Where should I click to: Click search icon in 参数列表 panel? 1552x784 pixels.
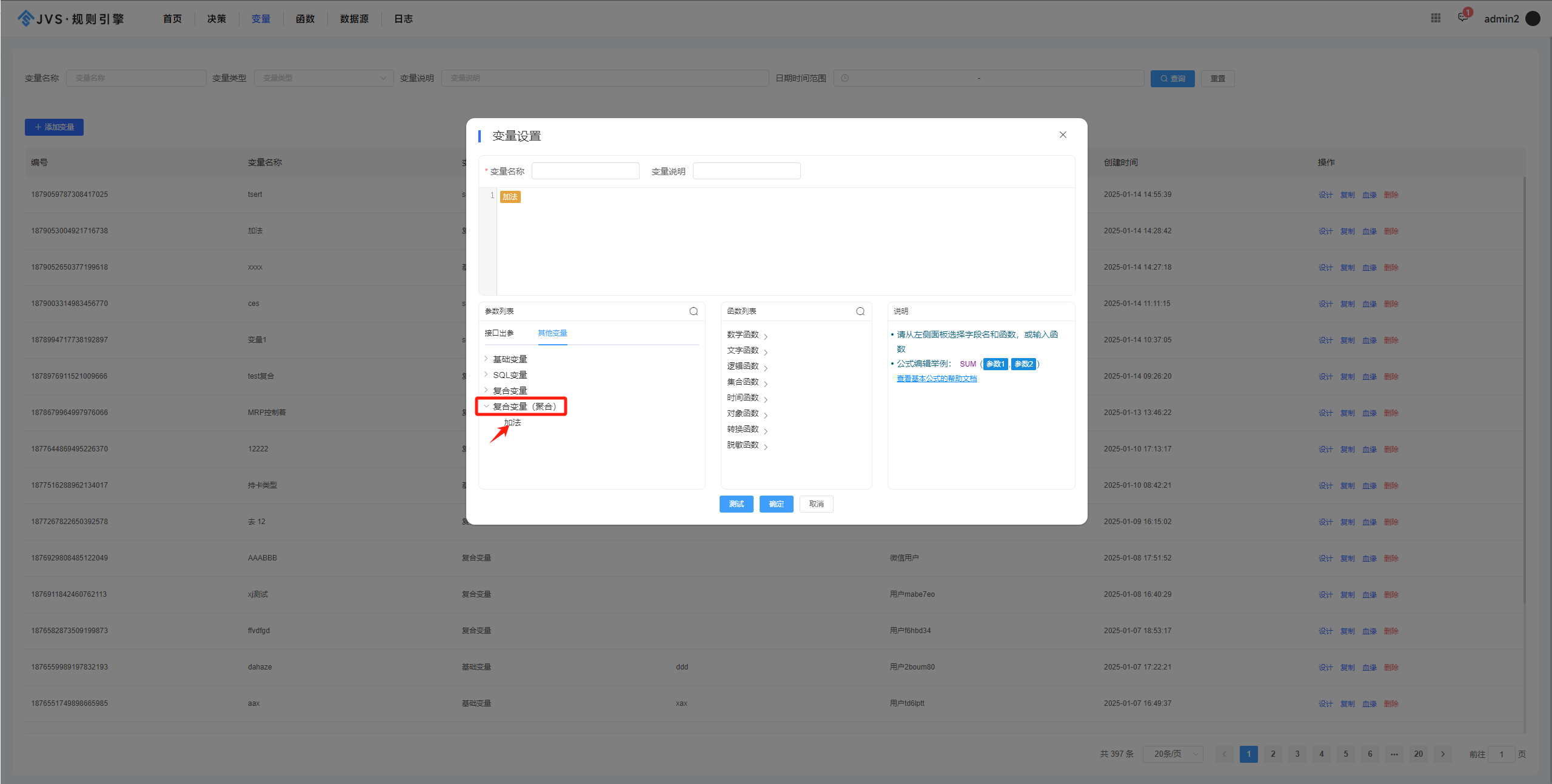(x=694, y=311)
